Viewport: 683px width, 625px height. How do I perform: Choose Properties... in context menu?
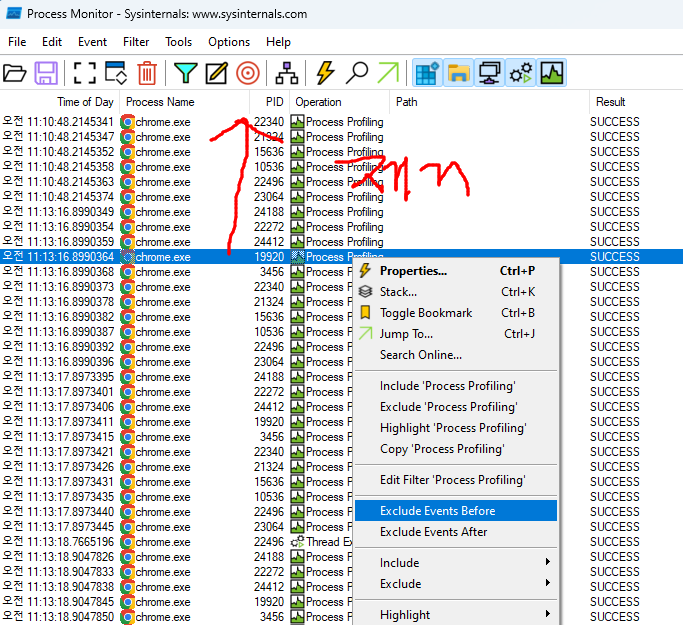(456, 271)
